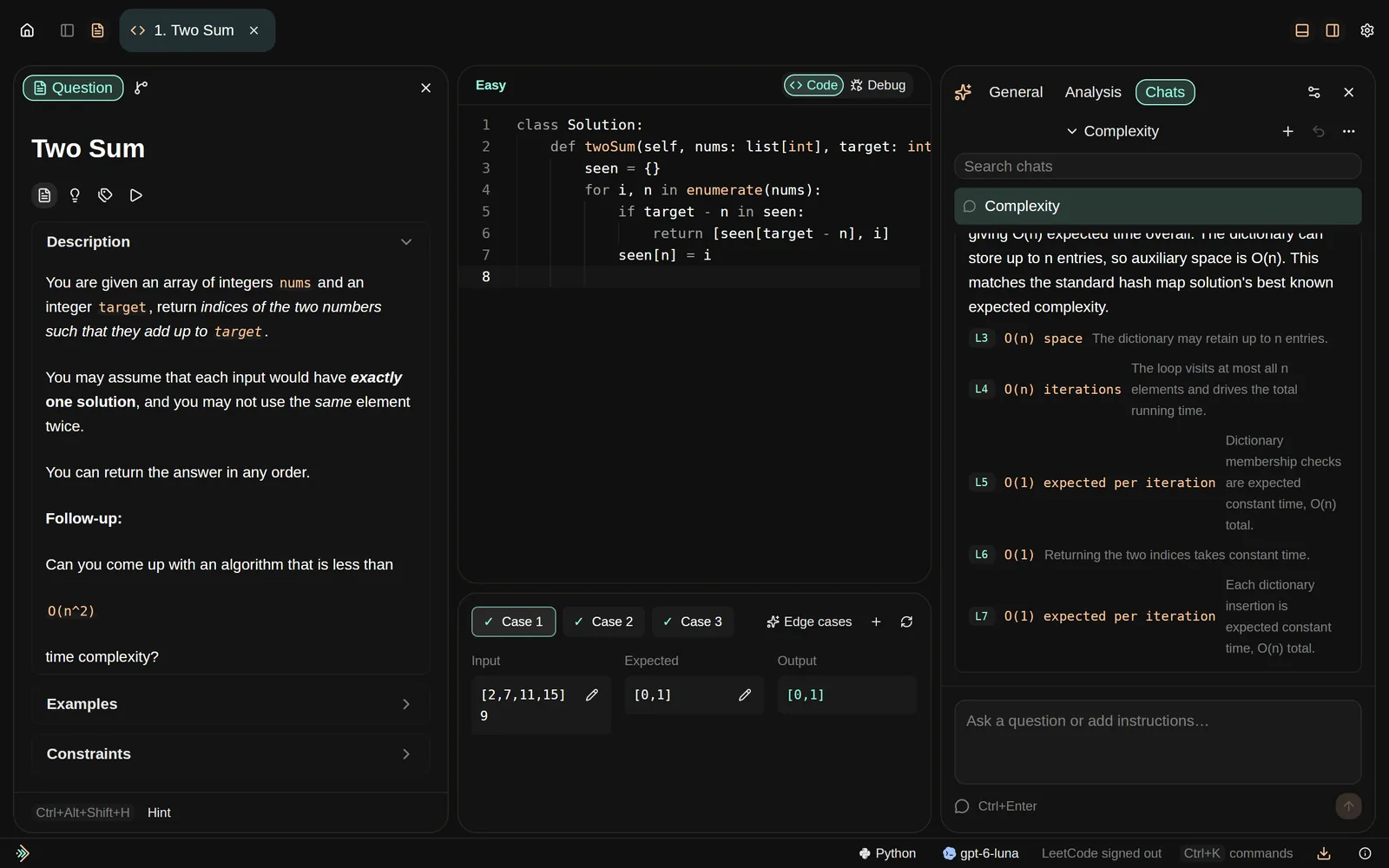Open the info icon in status bar
Image resolution: width=1389 pixels, height=868 pixels.
pyautogui.click(x=1365, y=853)
